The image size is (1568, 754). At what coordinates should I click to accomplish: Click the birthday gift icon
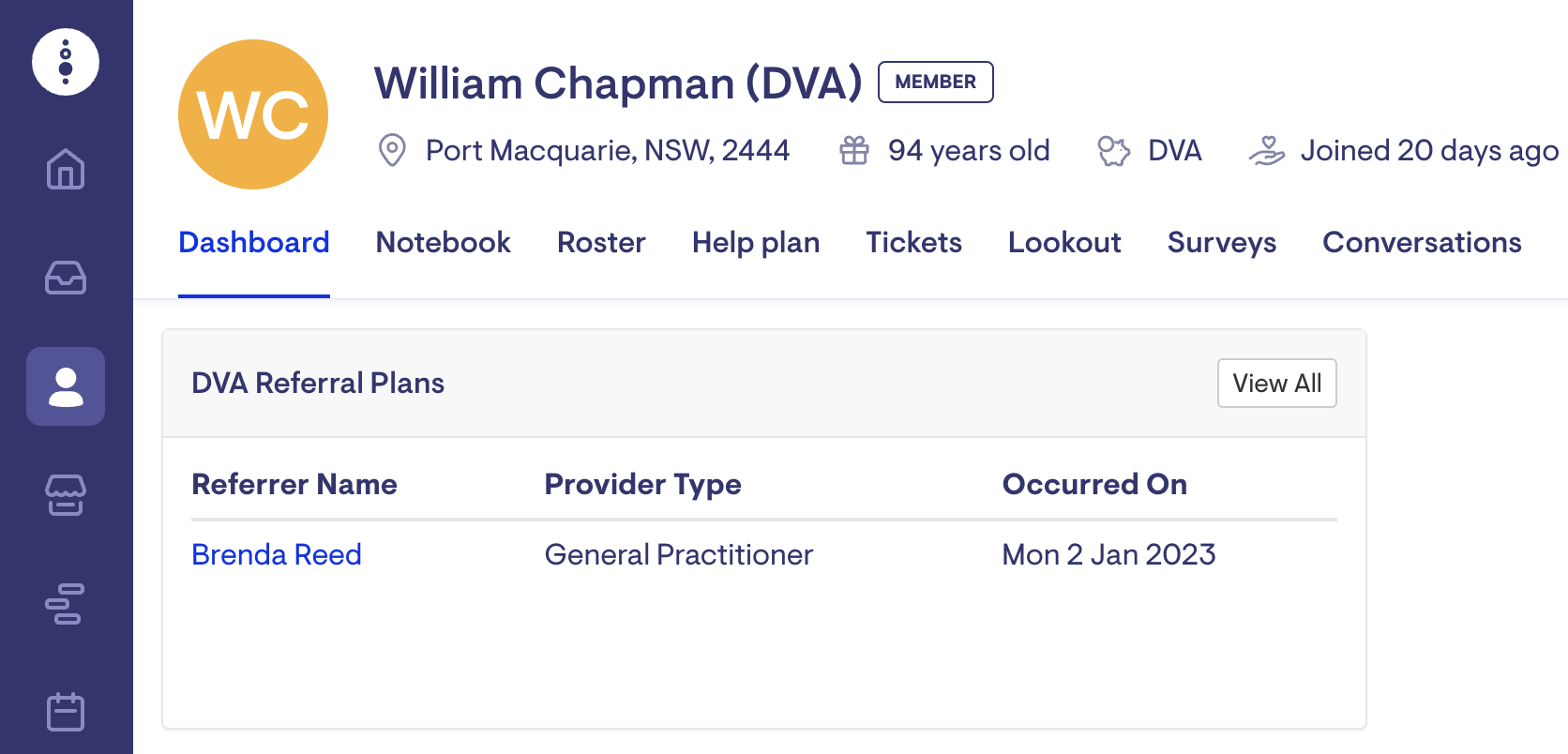pos(854,150)
